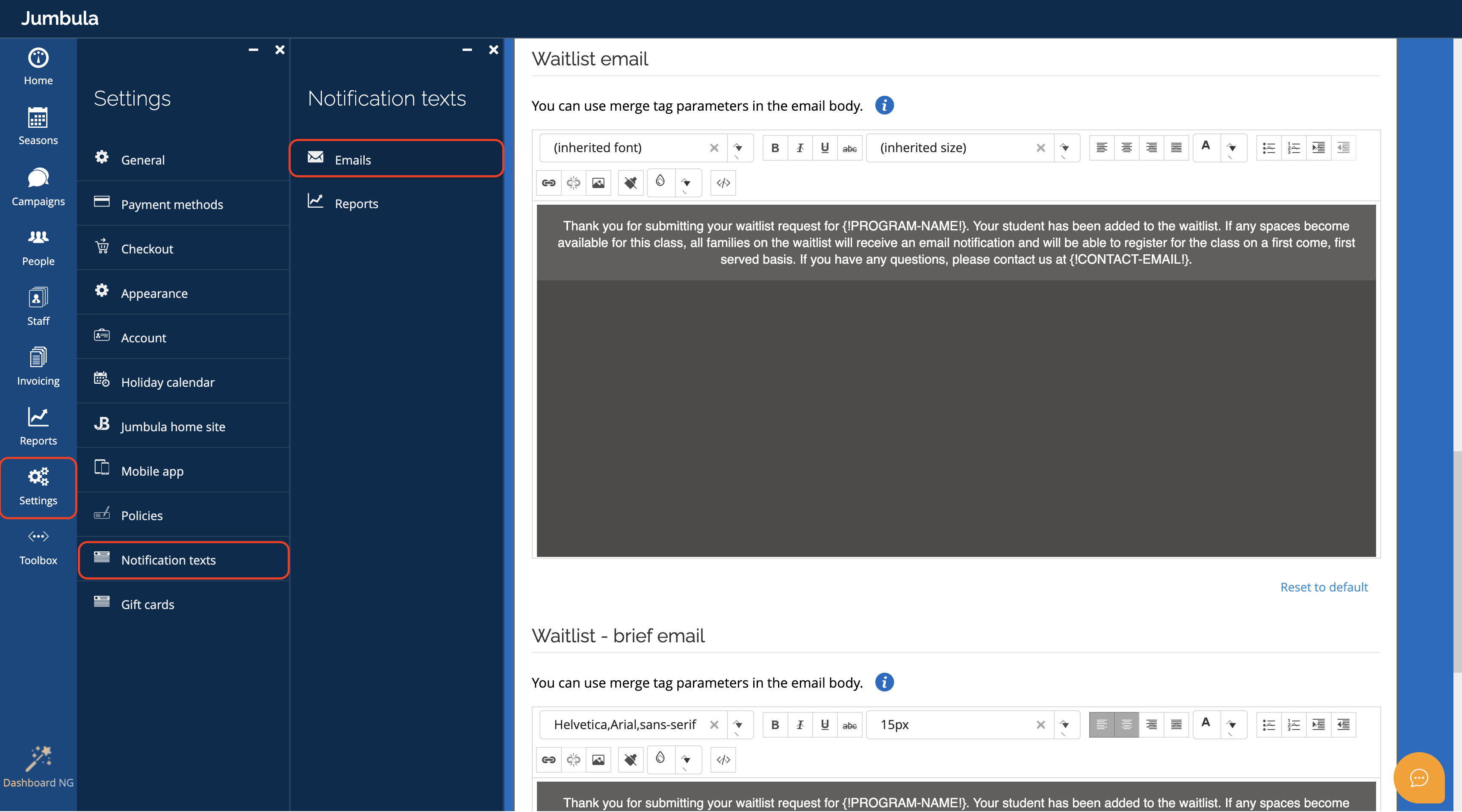Click the merge tag info icon under Waitlist email
Screen dimensions: 1462x812
tap(884, 106)
